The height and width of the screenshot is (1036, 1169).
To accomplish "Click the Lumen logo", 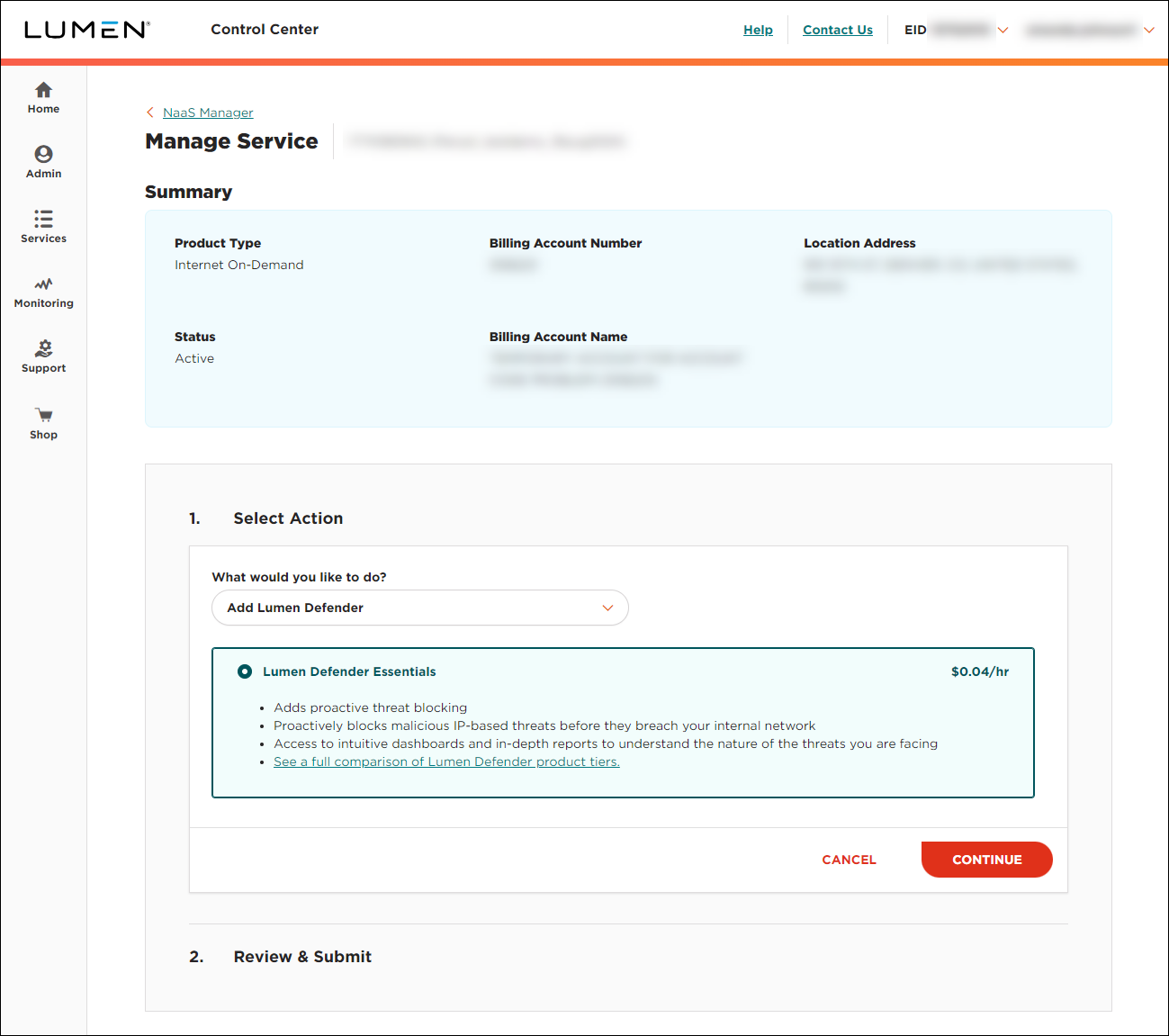I will tap(87, 30).
